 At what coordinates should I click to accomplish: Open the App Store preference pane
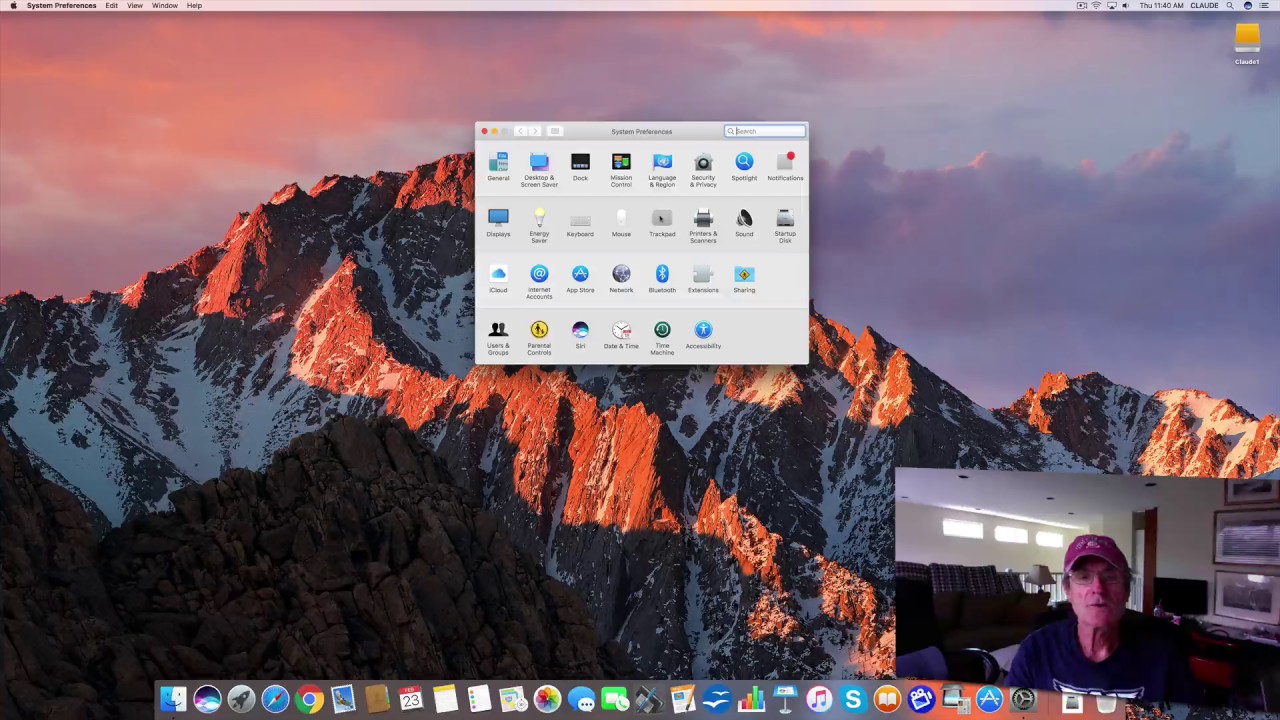(580, 279)
